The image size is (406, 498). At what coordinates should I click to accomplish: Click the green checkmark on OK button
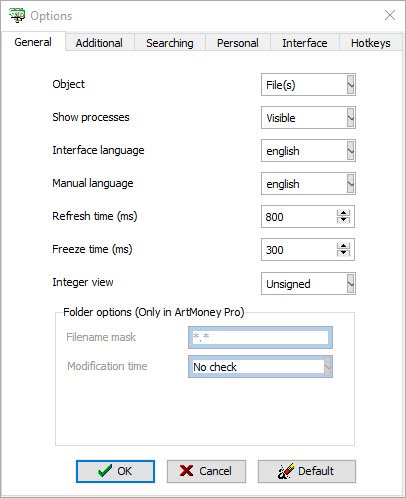click(x=105, y=471)
